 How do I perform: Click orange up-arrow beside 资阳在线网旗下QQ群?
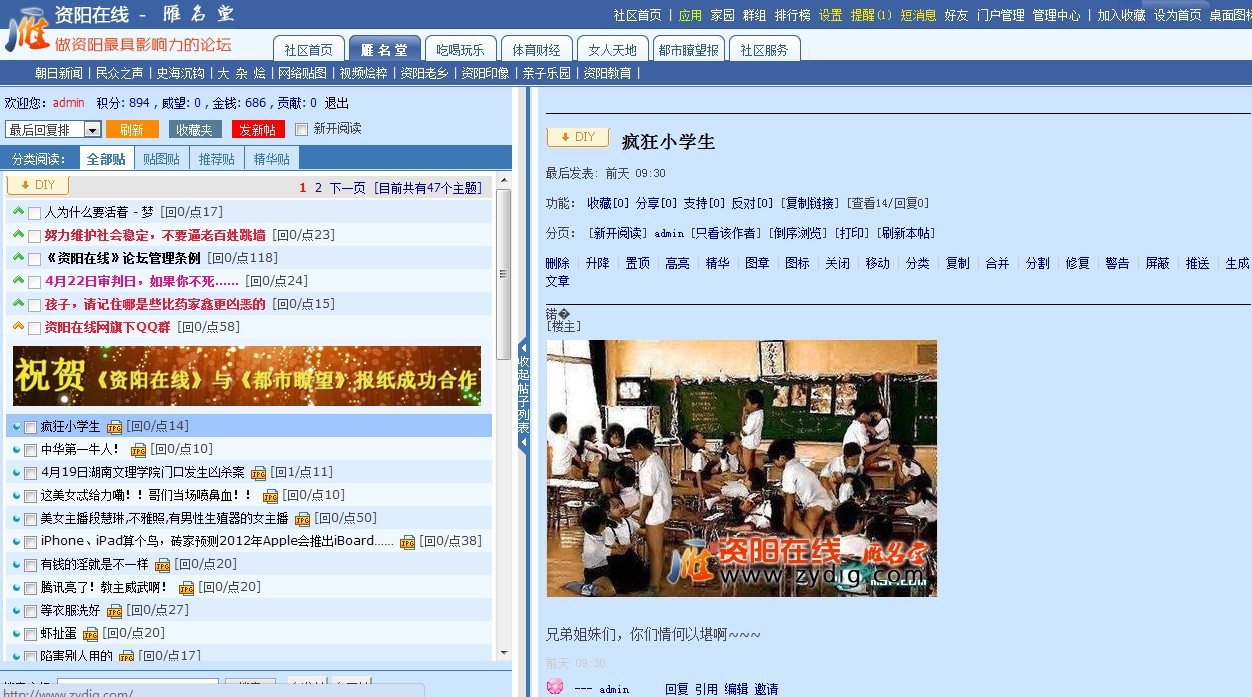coord(18,327)
